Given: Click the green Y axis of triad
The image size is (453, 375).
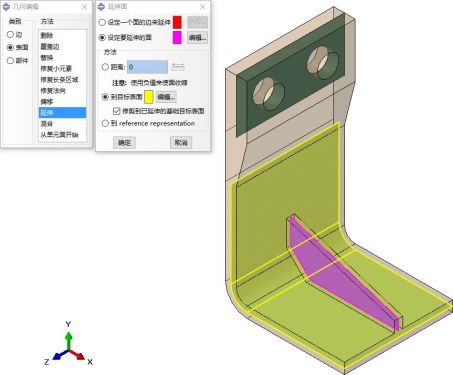Looking at the screenshot, I should [x=68, y=339].
